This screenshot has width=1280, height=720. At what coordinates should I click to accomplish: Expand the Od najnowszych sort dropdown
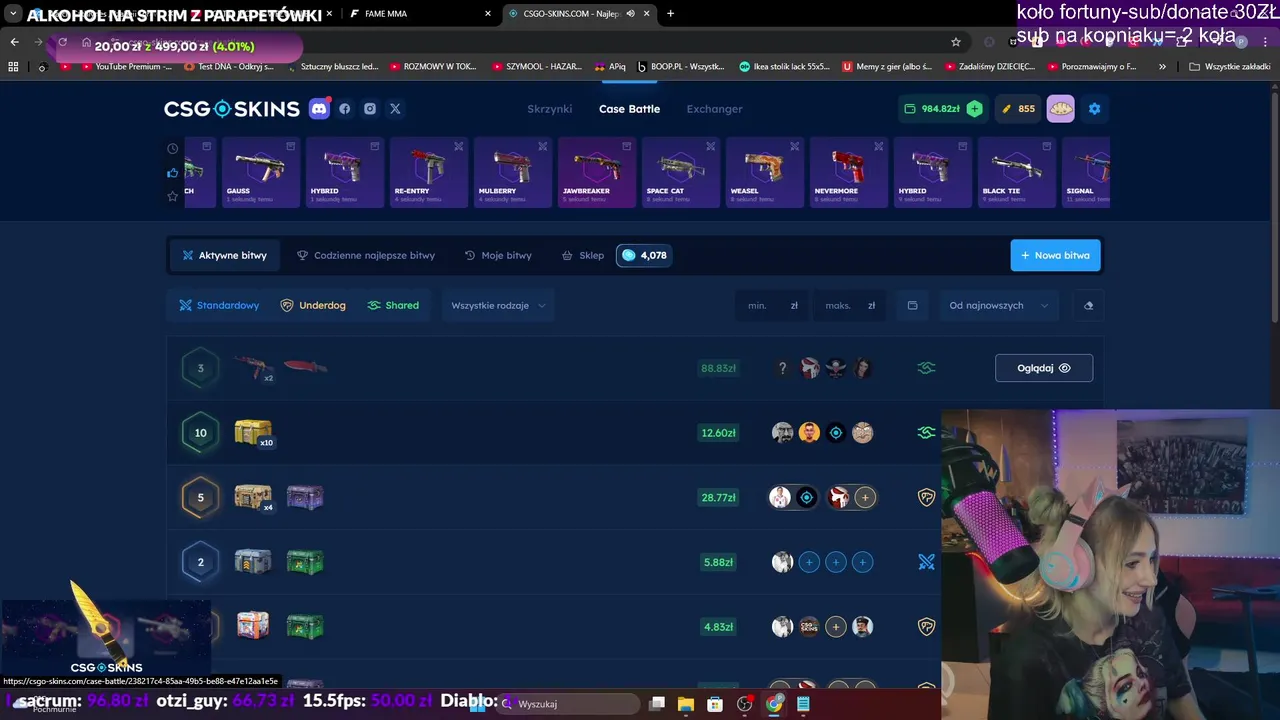tap(998, 305)
